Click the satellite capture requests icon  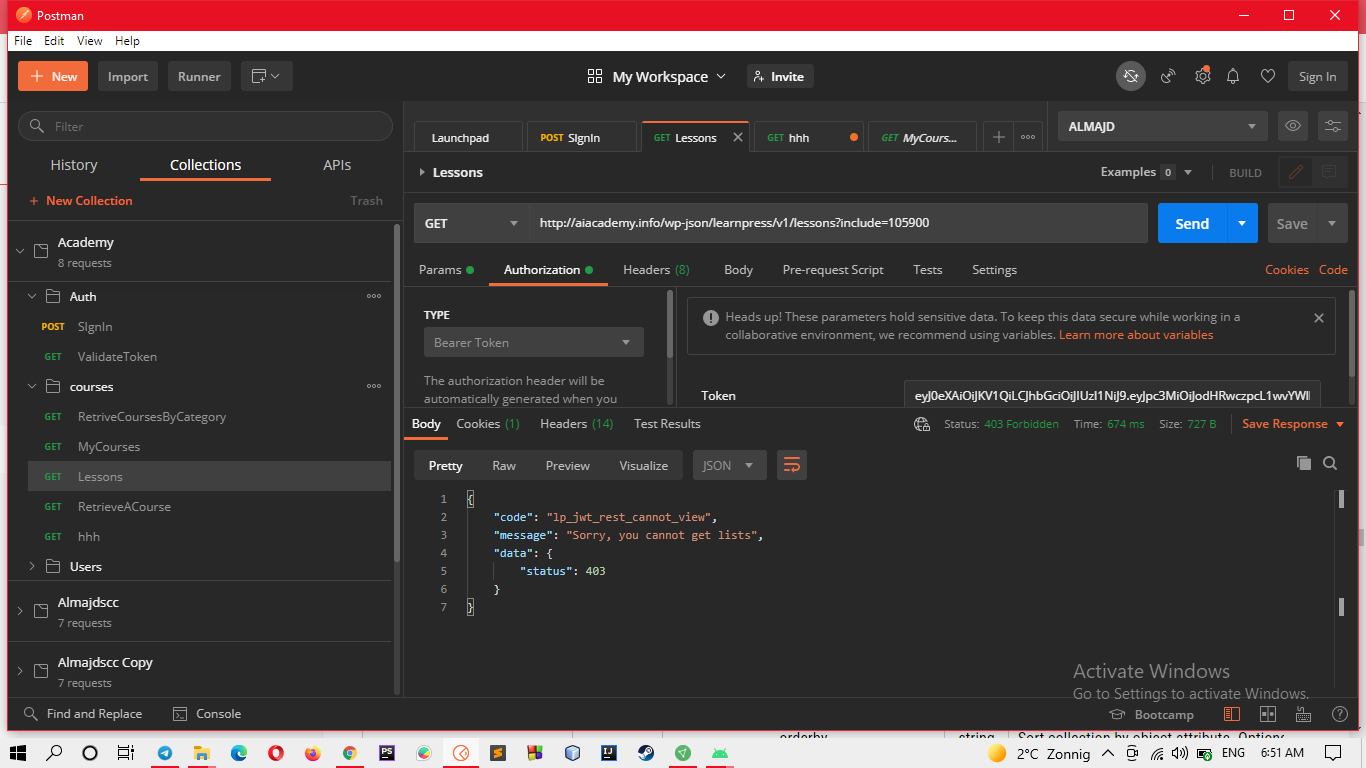[x=1167, y=77]
